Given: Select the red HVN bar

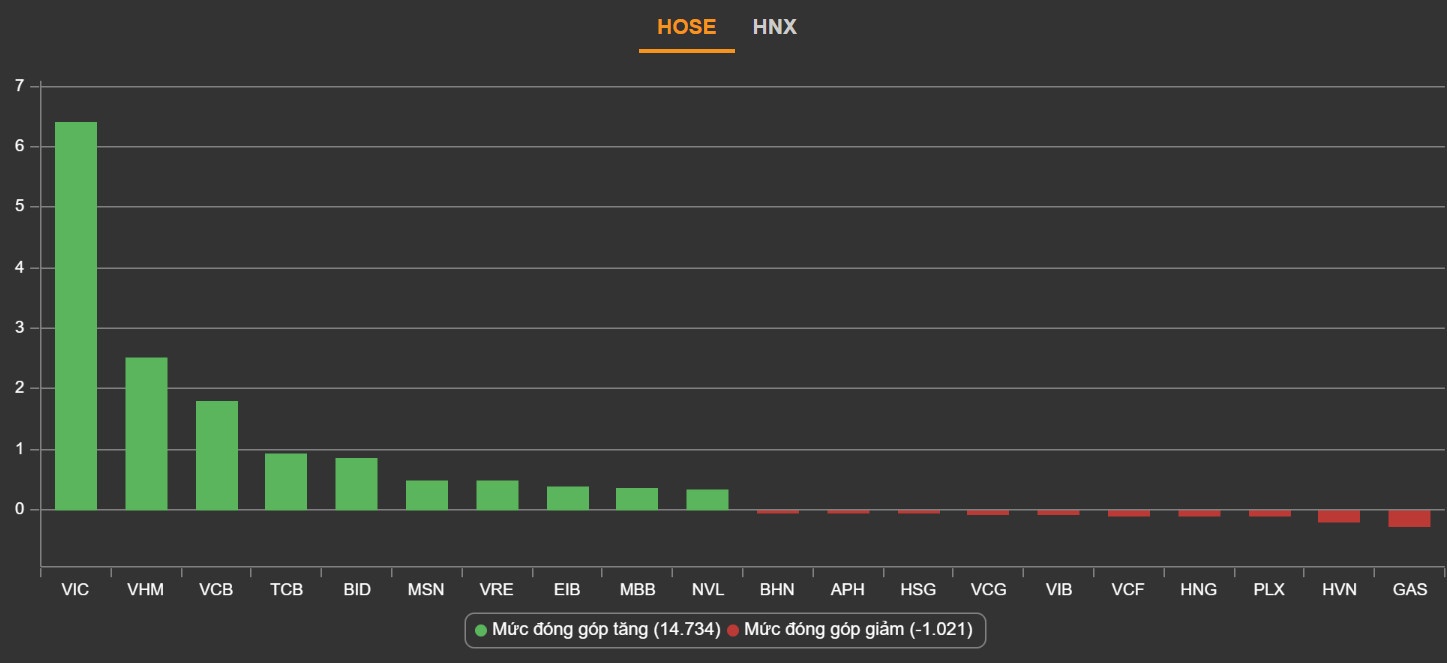Looking at the screenshot, I should click(x=1339, y=516).
